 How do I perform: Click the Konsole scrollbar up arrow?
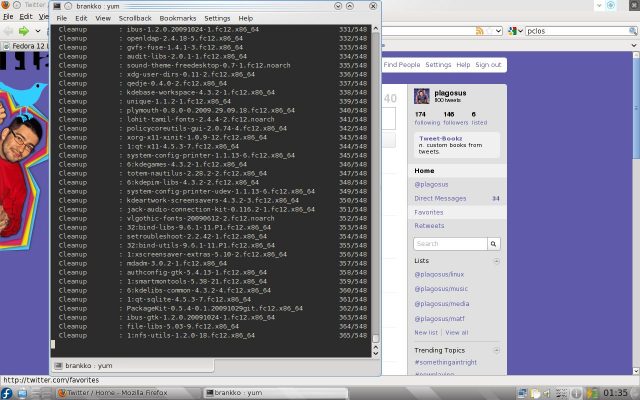(x=376, y=29)
